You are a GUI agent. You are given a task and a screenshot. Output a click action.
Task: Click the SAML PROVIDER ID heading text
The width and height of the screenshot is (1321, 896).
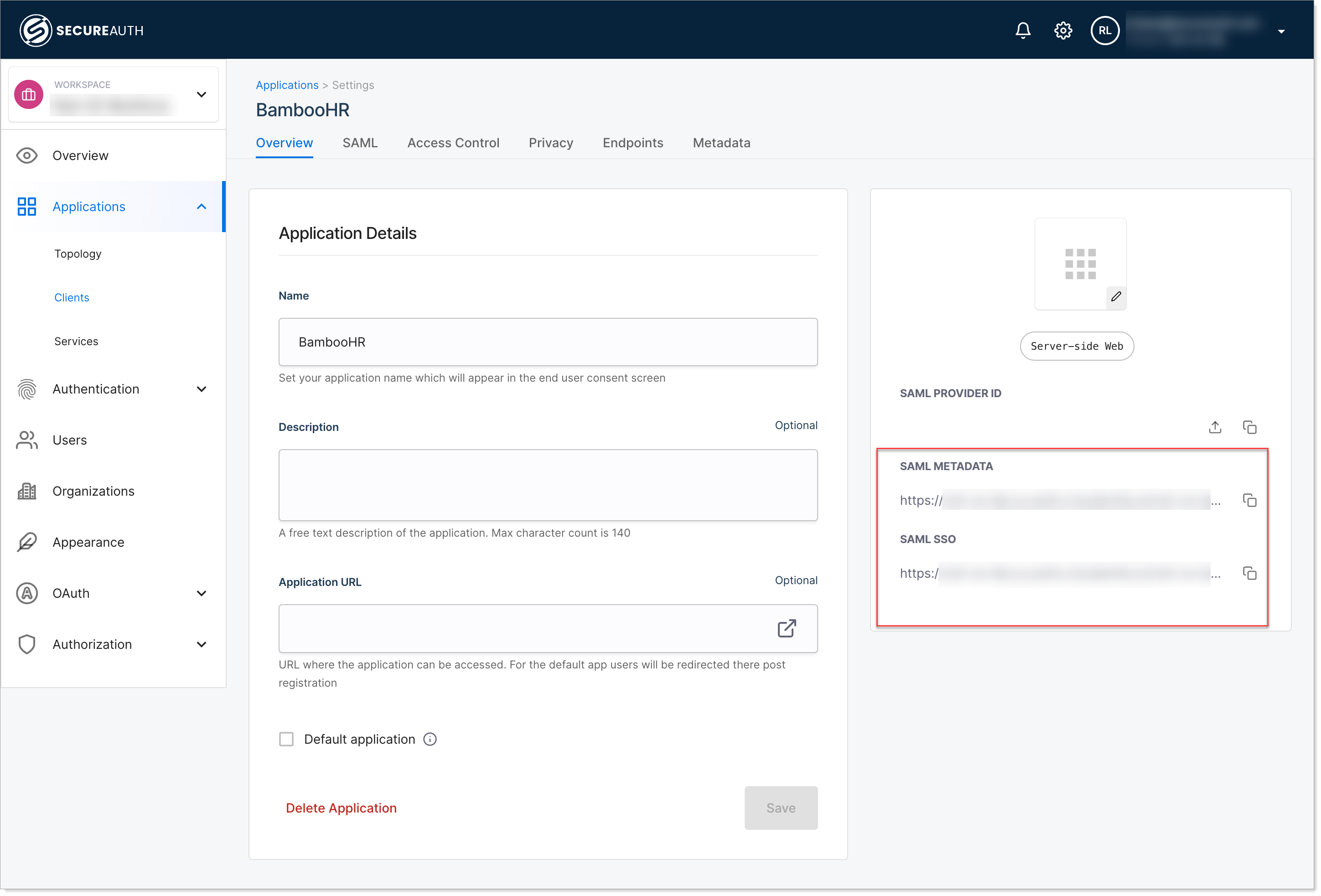point(950,394)
